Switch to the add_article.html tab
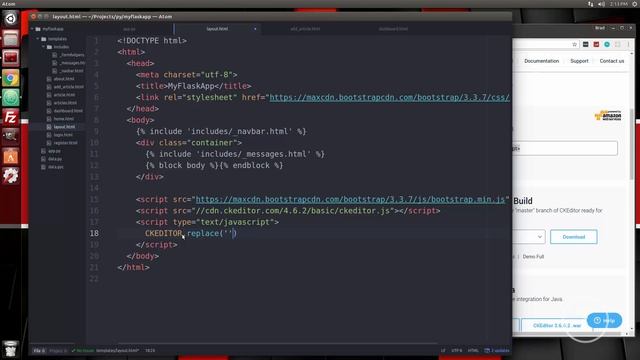The width and height of the screenshot is (640, 360). coord(305,29)
